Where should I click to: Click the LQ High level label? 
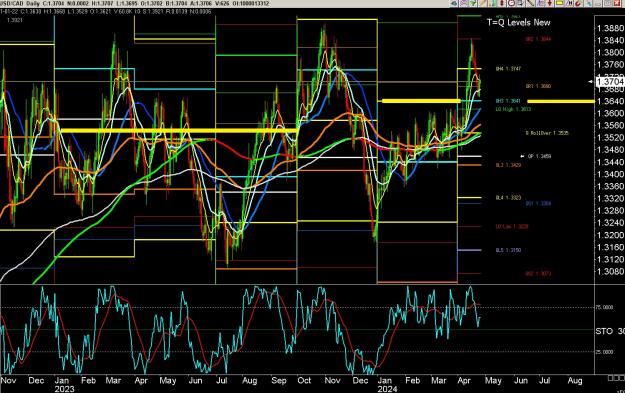coord(513,109)
